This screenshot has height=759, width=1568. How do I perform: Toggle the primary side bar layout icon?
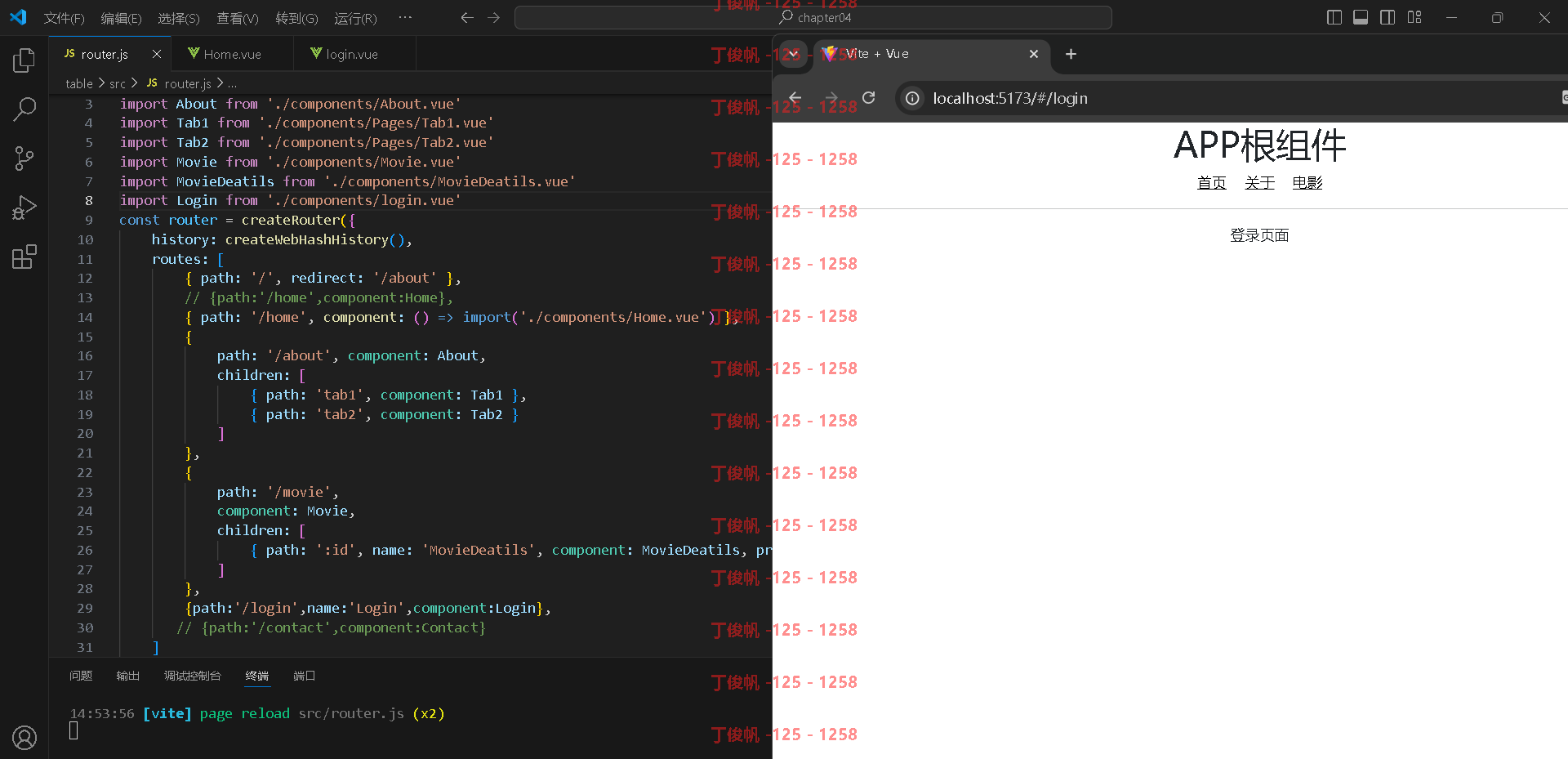[x=1334, y=17]
